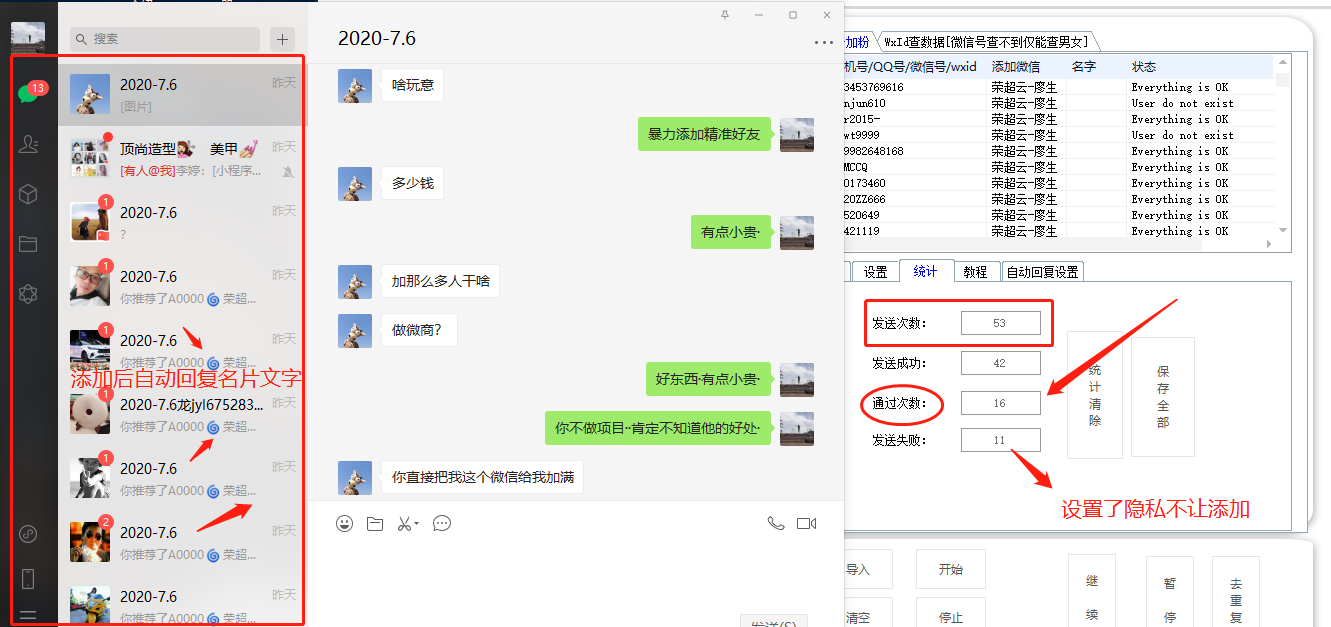Start a voice call with phone icon
This screenshot has width=1331, height=627.
coord(776,523)
